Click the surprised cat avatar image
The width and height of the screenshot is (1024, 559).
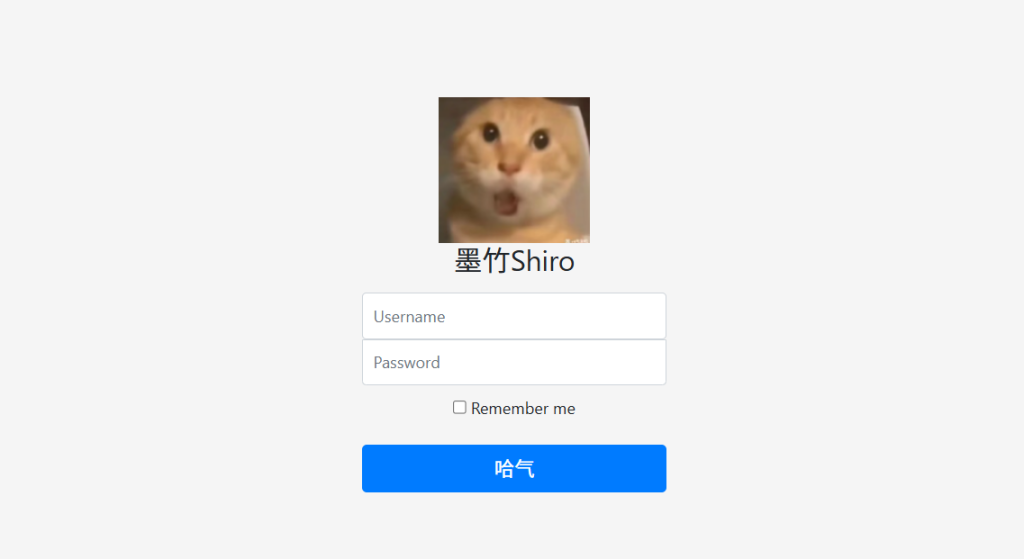(514, 170)
